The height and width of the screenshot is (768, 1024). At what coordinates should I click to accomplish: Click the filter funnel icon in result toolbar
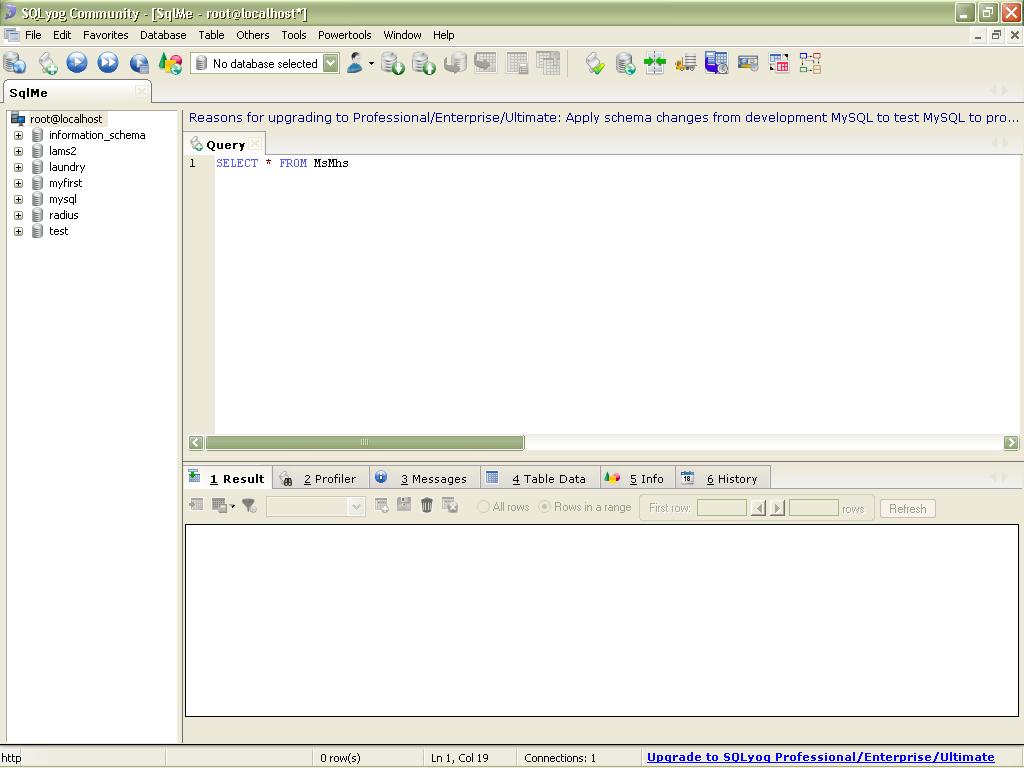(249, 505)
